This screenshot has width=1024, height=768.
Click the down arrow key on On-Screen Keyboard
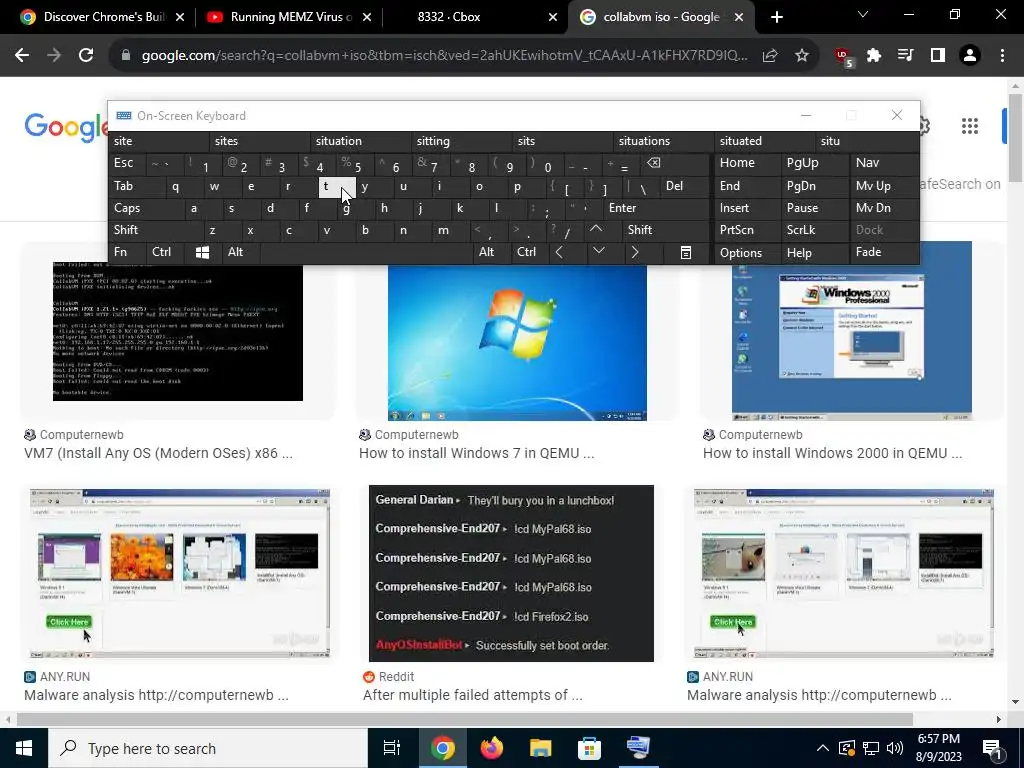point(598,252)
